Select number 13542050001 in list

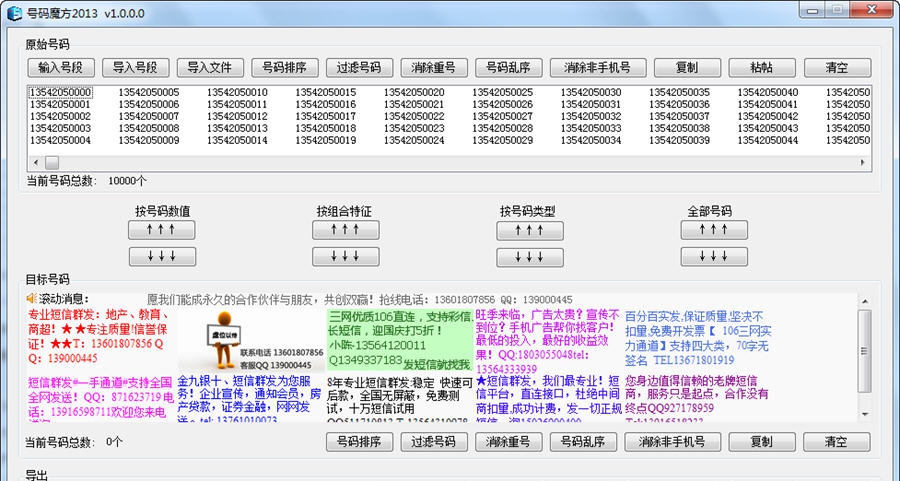60,104
